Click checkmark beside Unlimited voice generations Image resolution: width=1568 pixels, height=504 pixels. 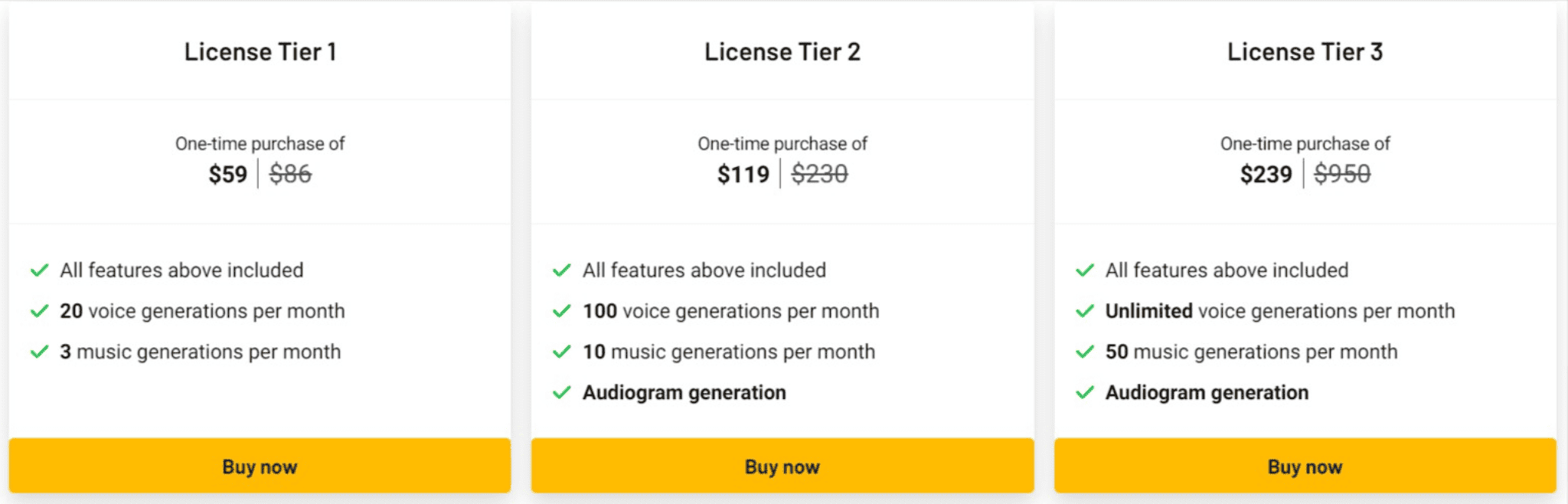tap(1085, 311)
